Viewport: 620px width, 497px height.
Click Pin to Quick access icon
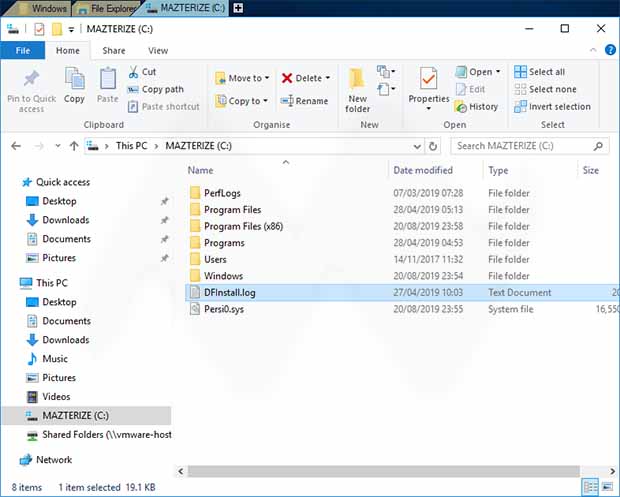pyautogui.click(x=31, y=78)
